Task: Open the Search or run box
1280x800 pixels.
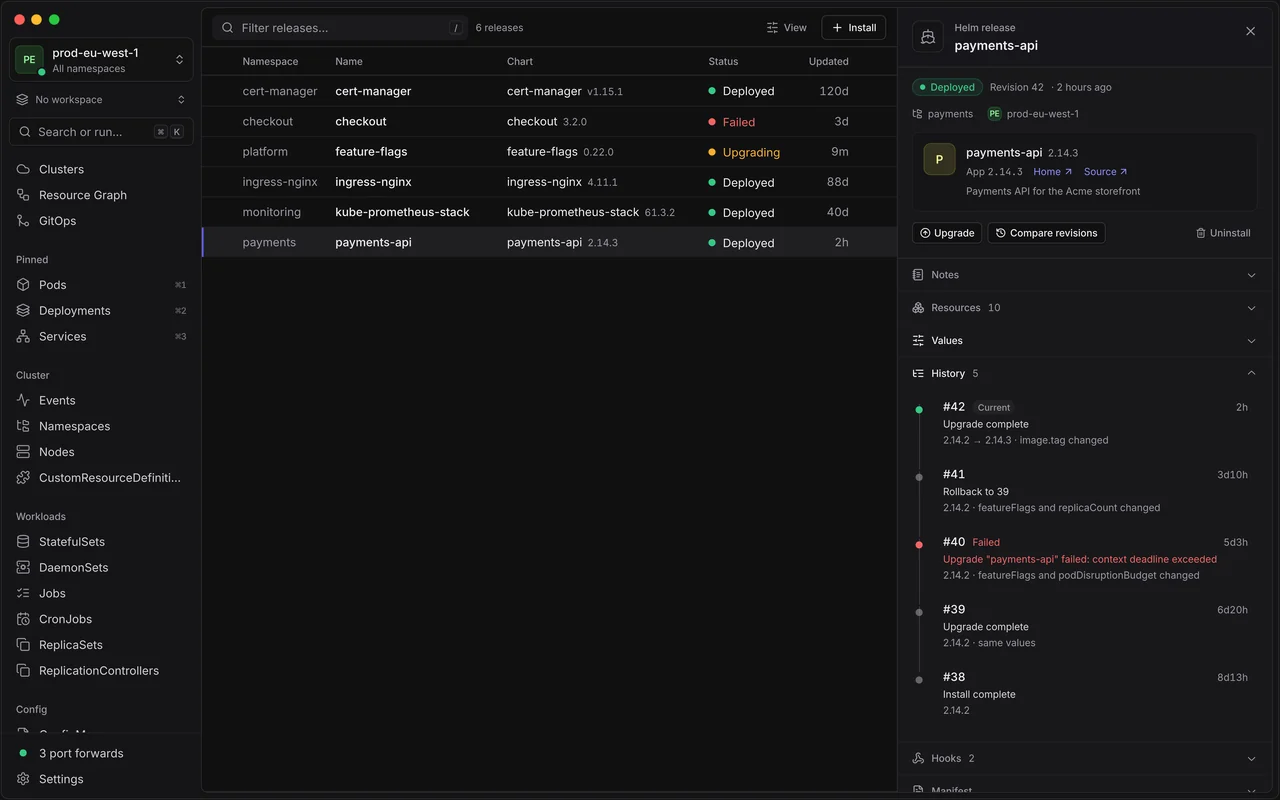Action: 101,132
